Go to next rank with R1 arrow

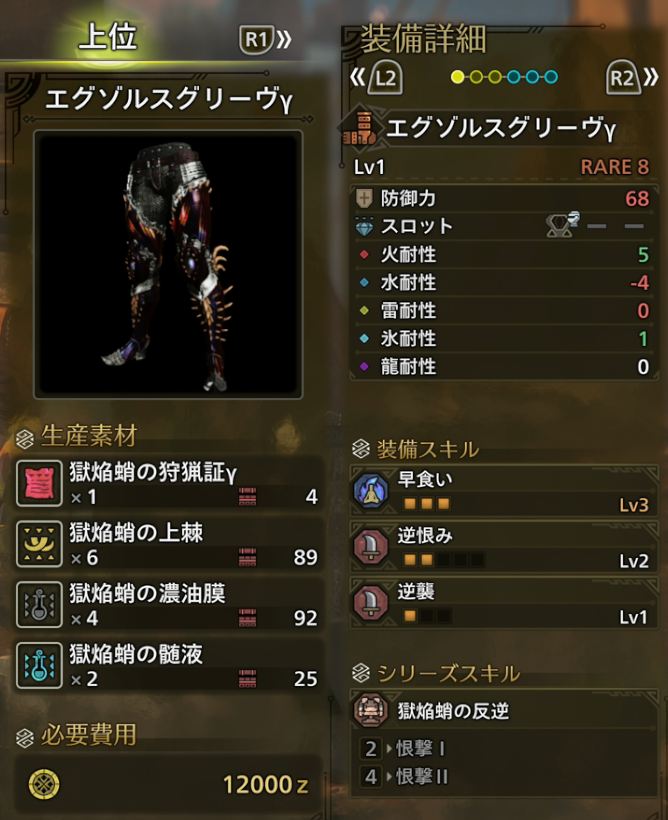[x=265, y=39]
